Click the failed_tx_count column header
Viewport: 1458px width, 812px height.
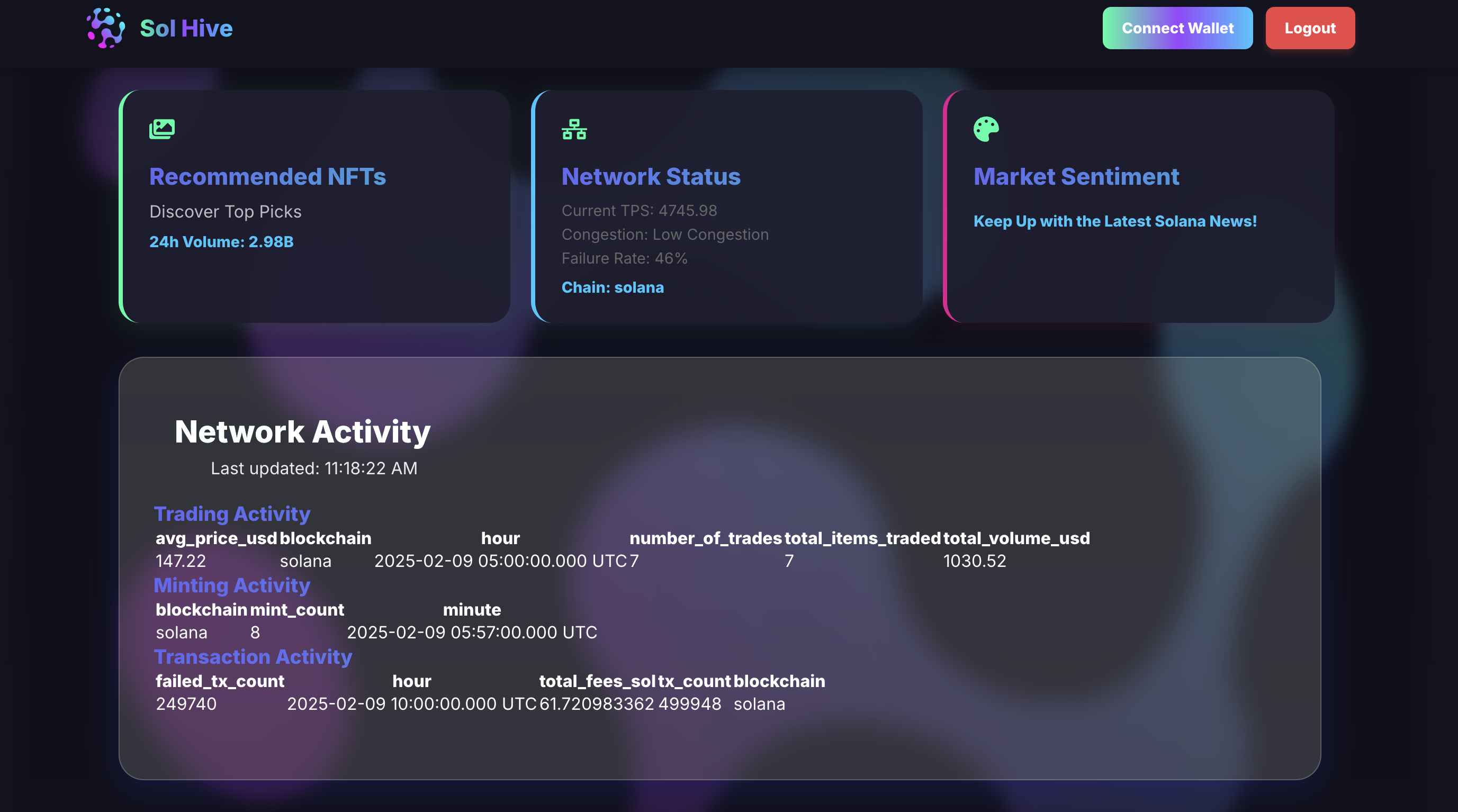point(220,681)
